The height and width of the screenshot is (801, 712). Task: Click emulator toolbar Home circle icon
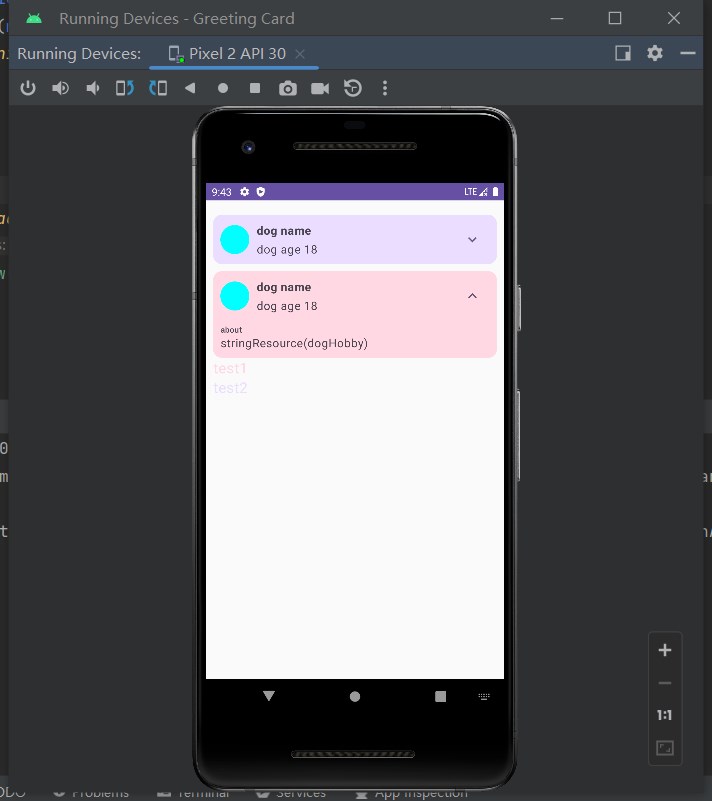223,88
